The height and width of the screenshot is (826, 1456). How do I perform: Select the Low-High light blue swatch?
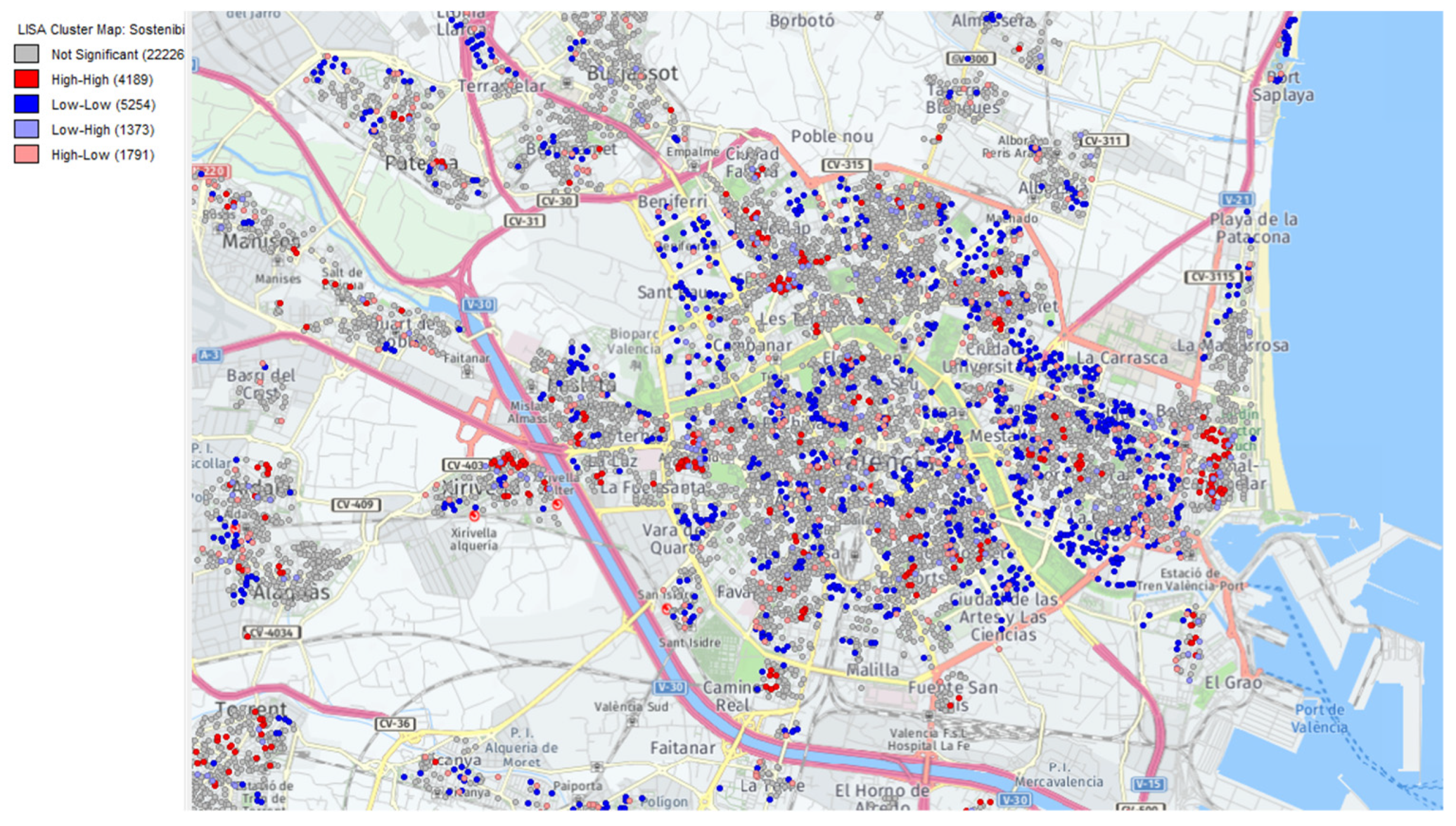[27, 129]
